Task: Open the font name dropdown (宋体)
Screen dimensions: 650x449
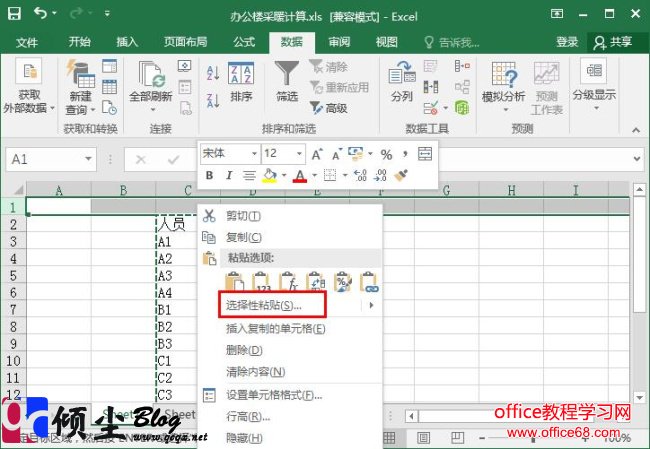Action: point(254,154)
